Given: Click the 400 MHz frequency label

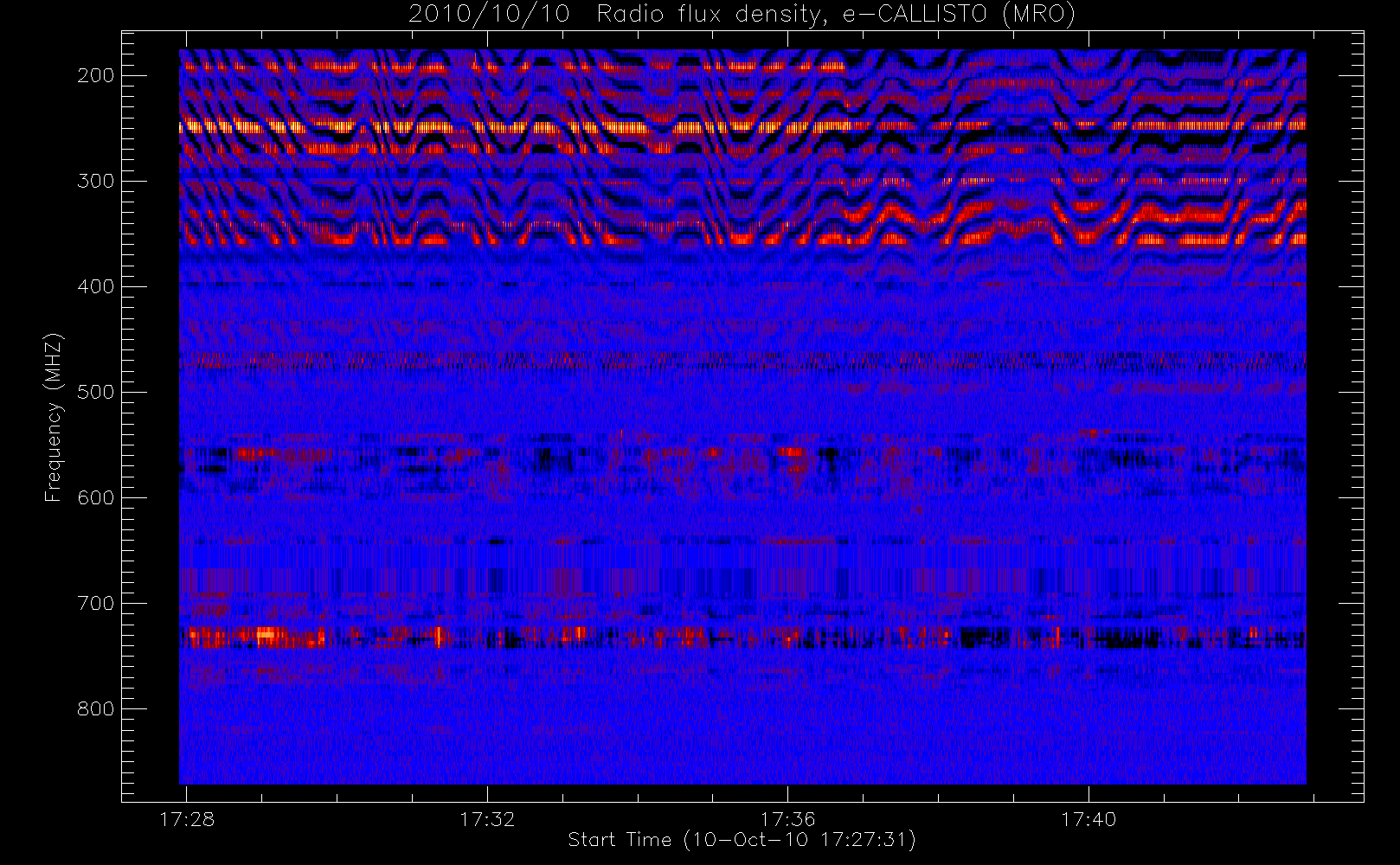Looking at the screenshot, I should click(95, 286).
